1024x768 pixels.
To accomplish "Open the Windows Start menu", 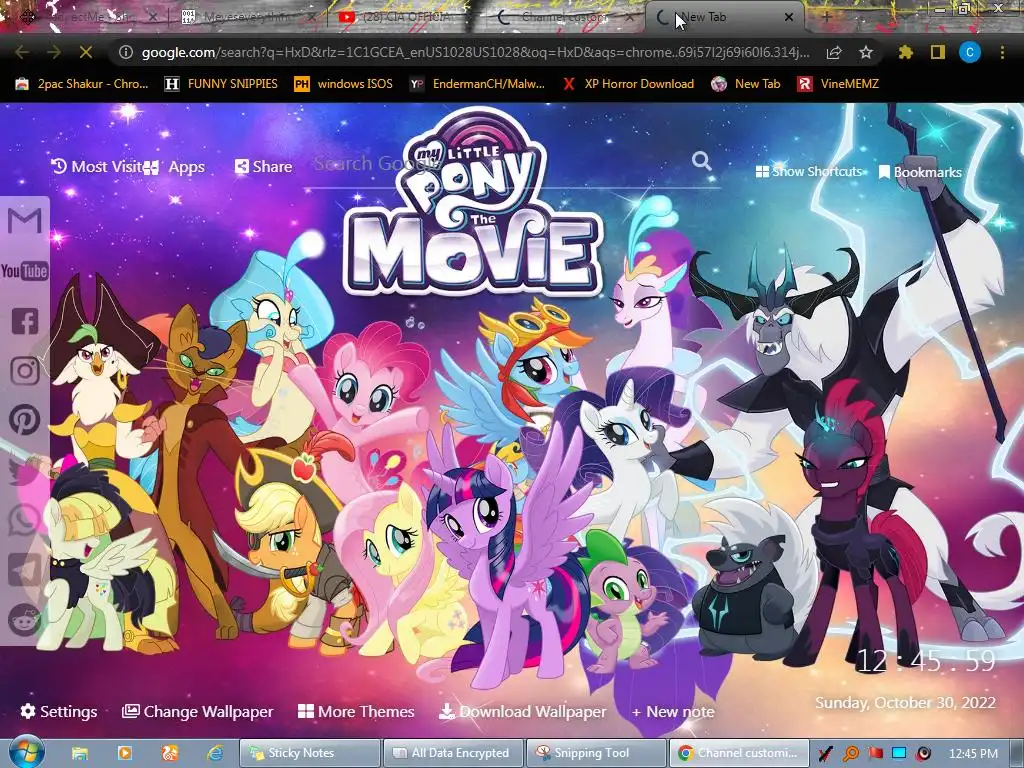I will (26, 752).
